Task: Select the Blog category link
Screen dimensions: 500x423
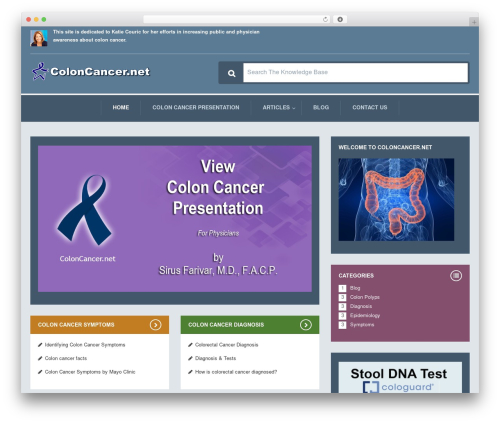Action: (x=355, y=288)
